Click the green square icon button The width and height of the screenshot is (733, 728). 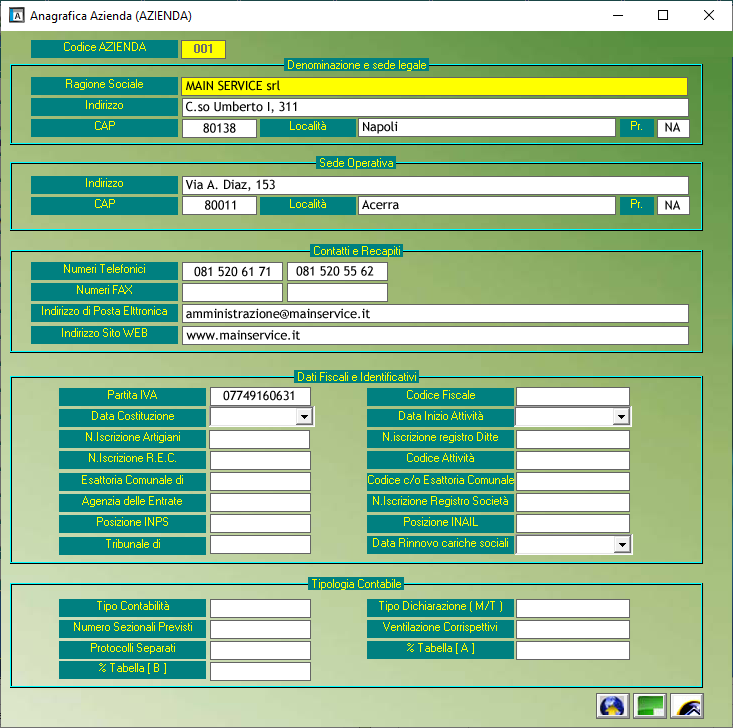coord(649,706)
